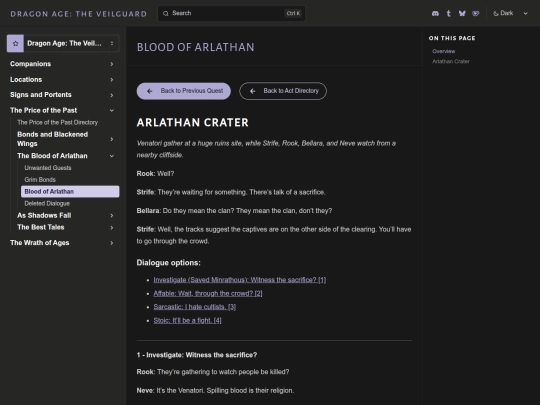Click arrow icon on Back to Act Directory
540x405 pixels.
point(252,91)
